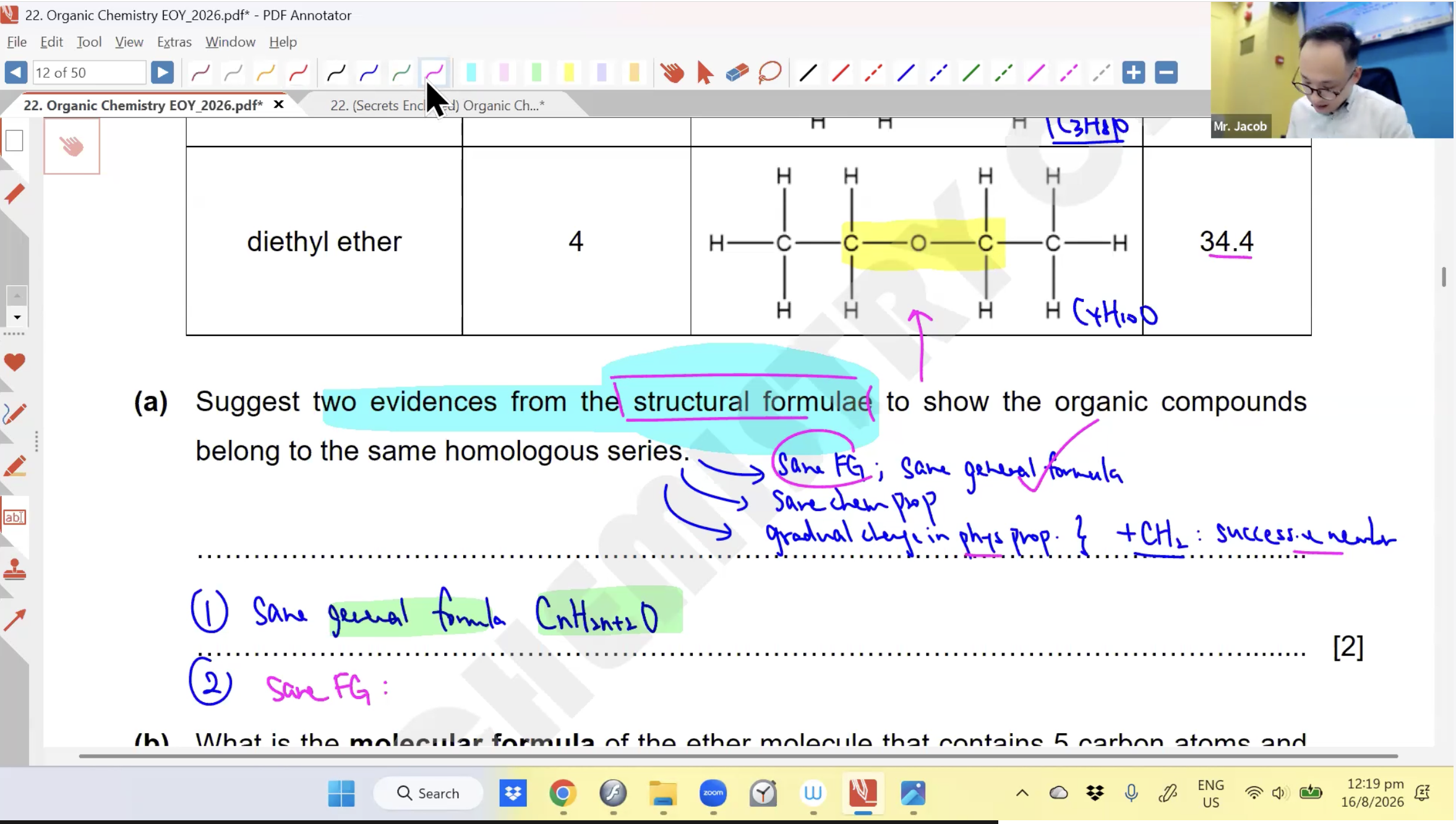
Task: Choose the solid black line tool
Action: click(808, 73)
